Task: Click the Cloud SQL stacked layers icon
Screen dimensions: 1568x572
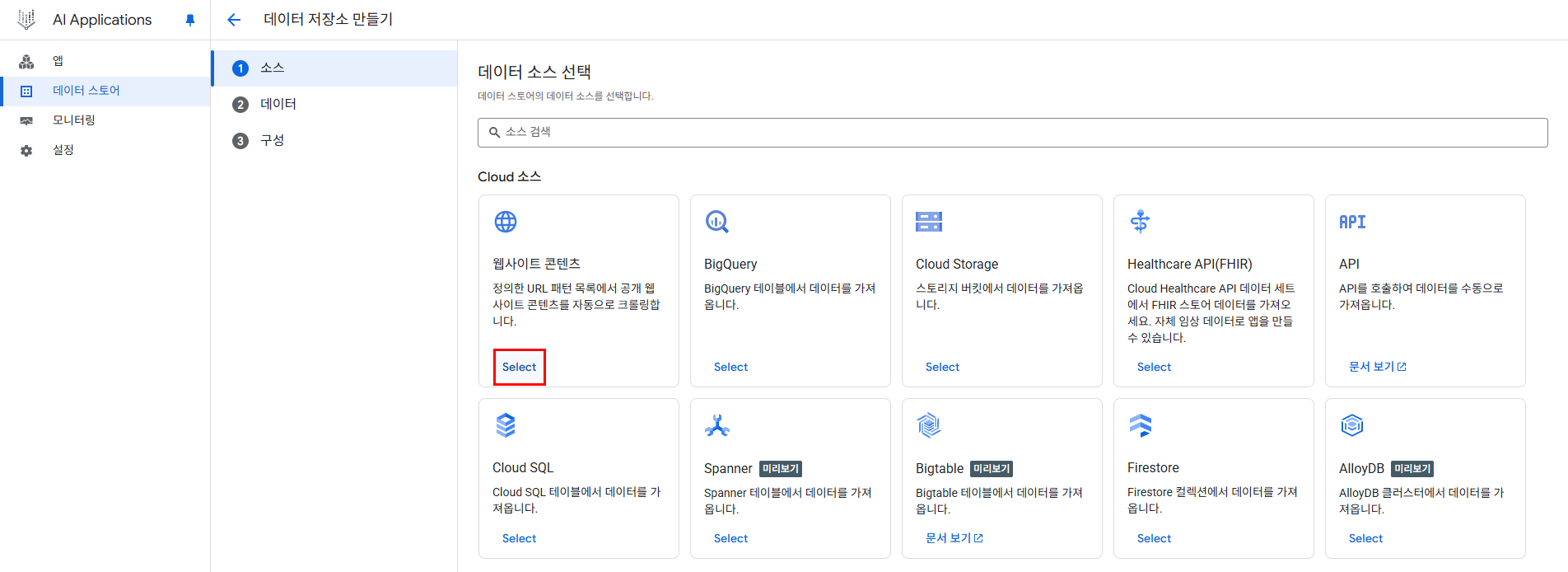Action: (506, 425)
